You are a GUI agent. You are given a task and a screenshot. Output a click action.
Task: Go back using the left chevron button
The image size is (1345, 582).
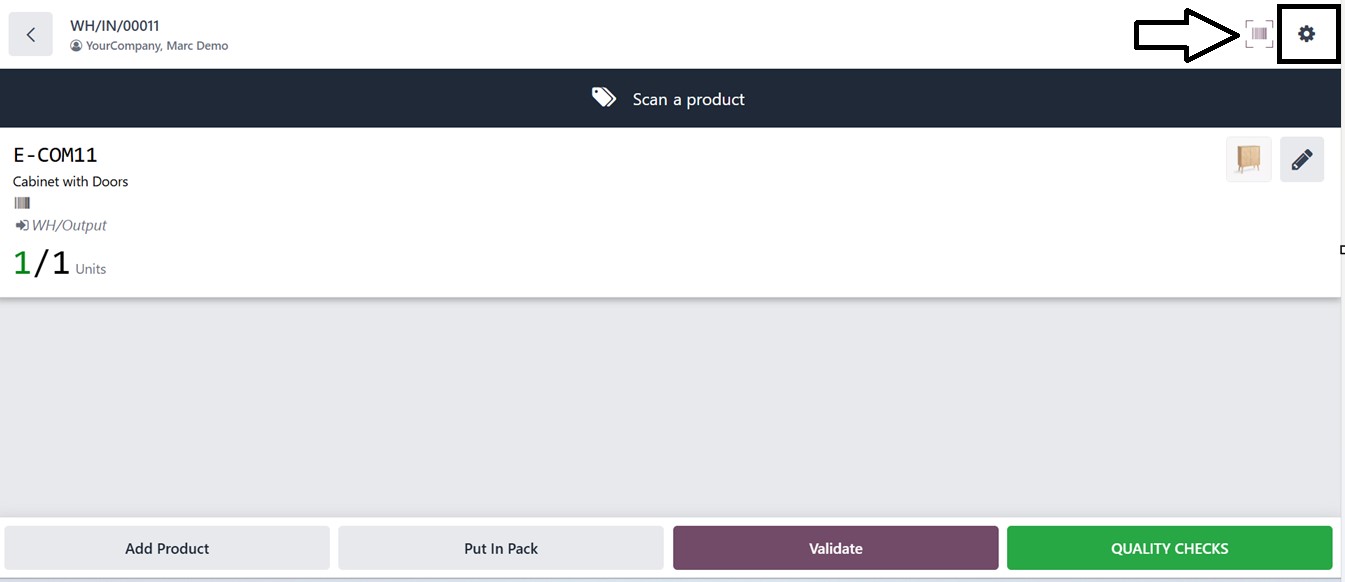tap(31, 34)
